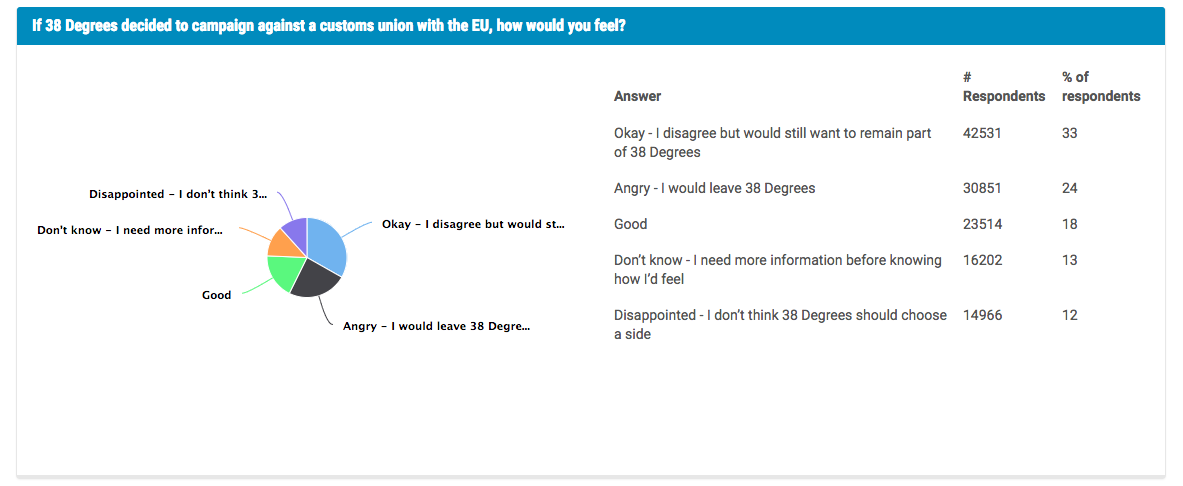Click the '# Respondents' column header

coord(1003,87)
